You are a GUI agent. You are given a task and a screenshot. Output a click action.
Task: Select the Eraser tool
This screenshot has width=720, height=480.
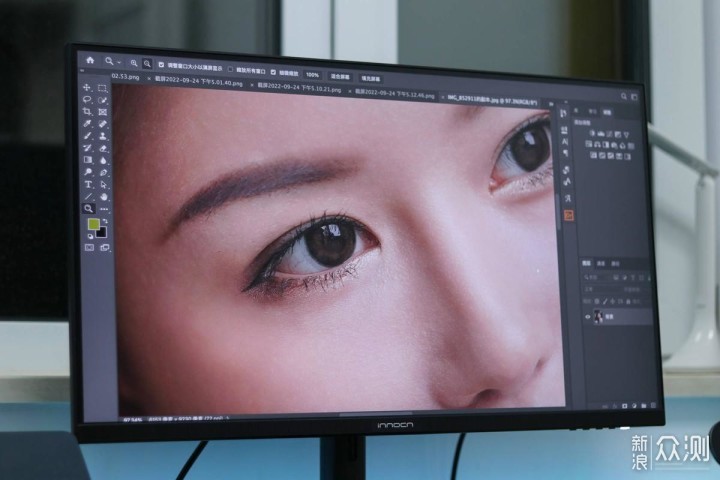click(103, 148)
